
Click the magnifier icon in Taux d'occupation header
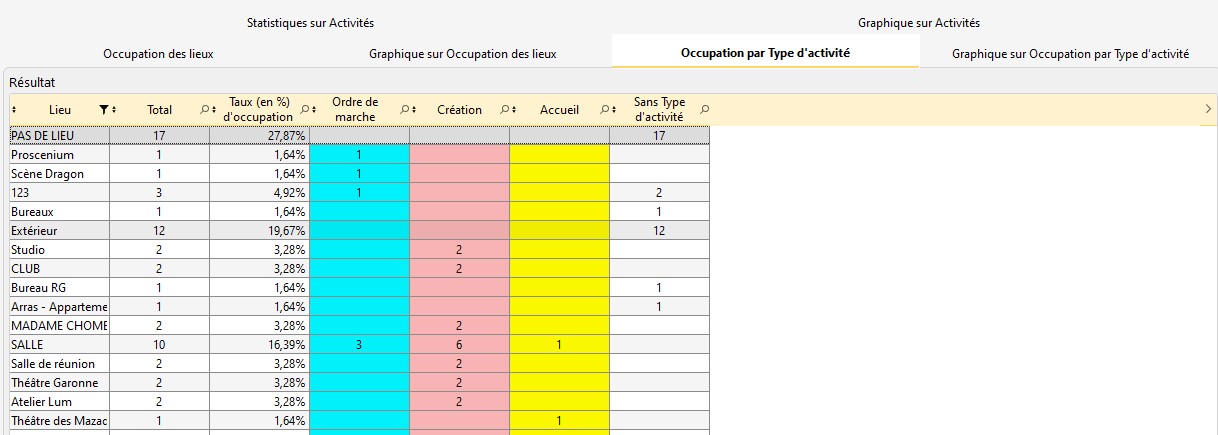pyautogui.click(x=304, y=109)
